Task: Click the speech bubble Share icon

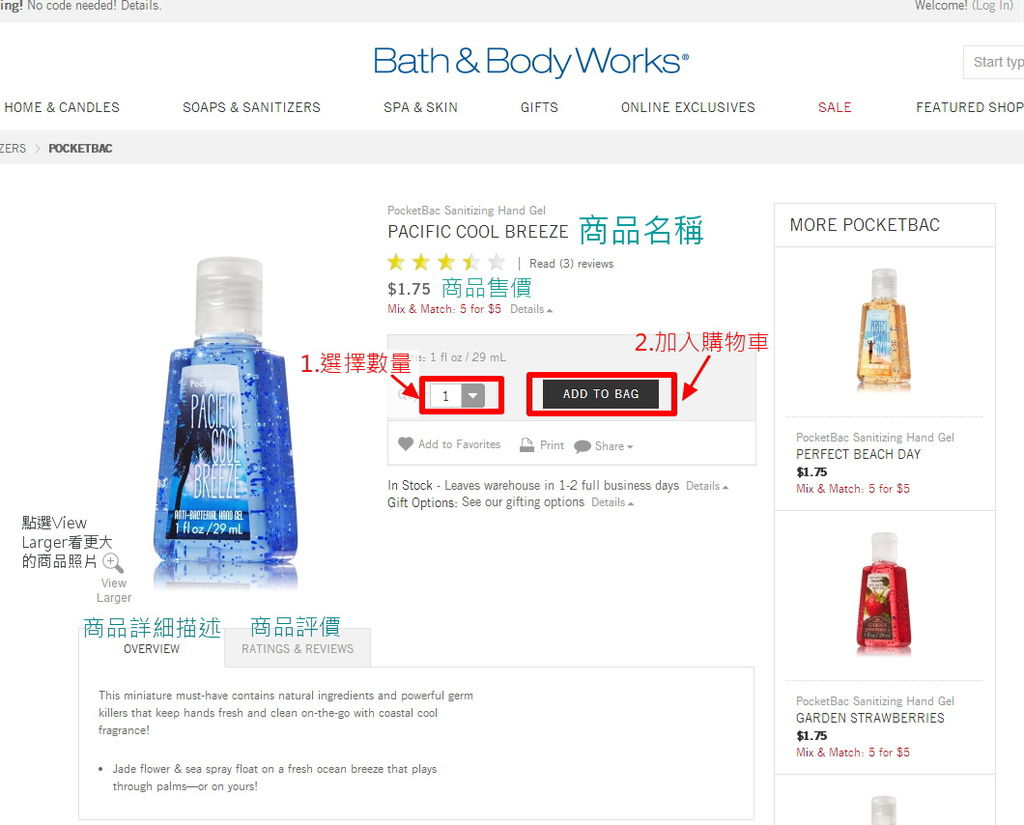Action: coord(582,447)
